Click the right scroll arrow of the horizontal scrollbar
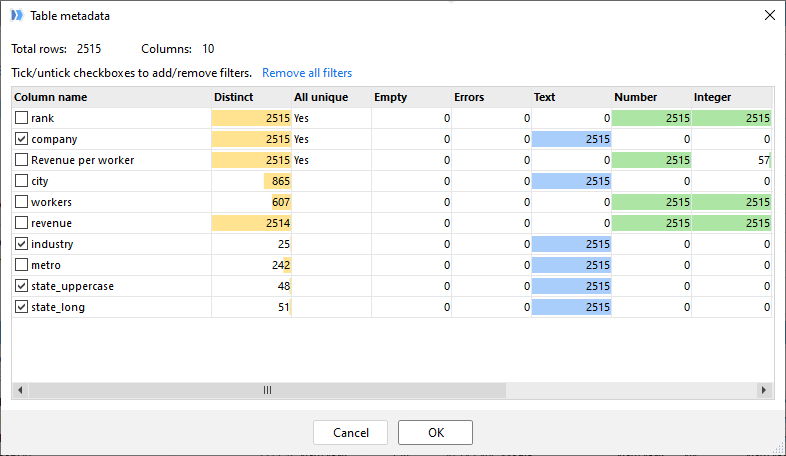 coord(763,390)
